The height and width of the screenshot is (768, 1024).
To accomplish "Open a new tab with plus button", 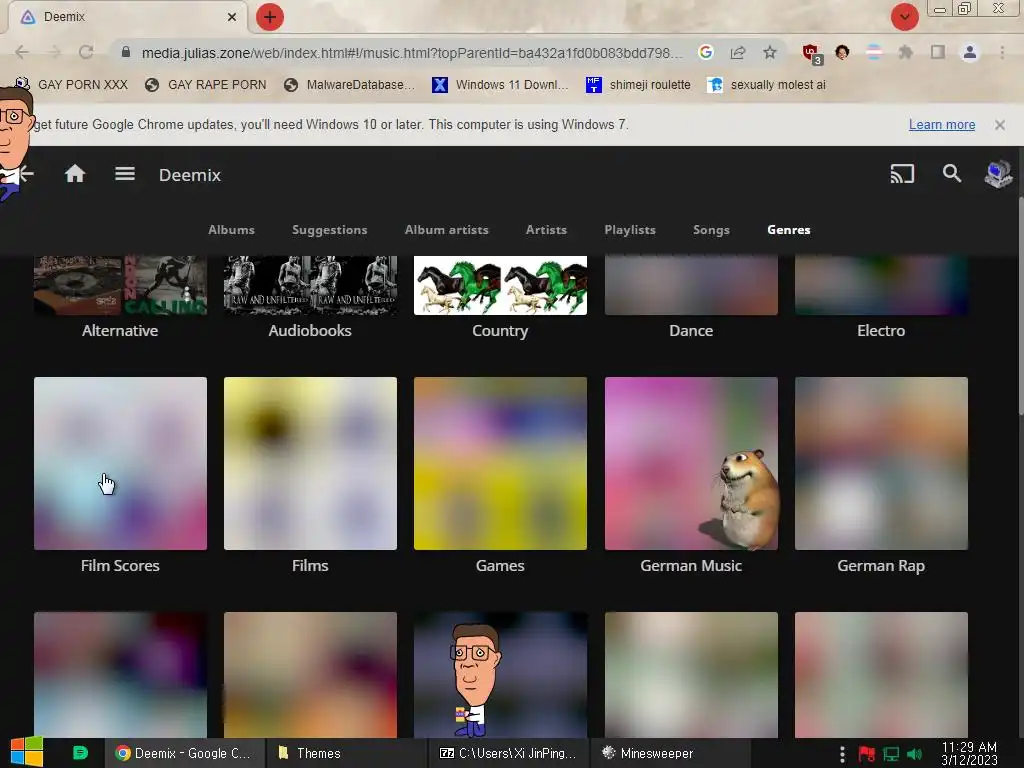I will click(270, 17).
